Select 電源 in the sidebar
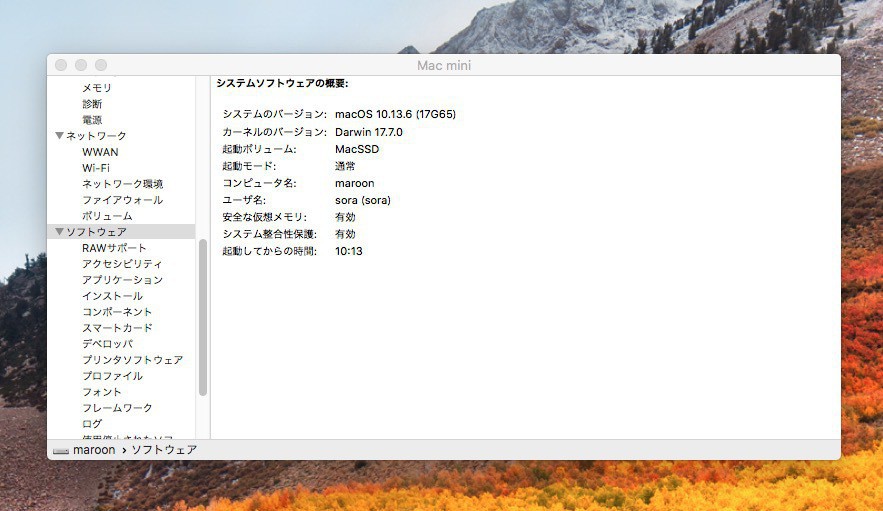This screenshot has height=511, width=883. 92,120
